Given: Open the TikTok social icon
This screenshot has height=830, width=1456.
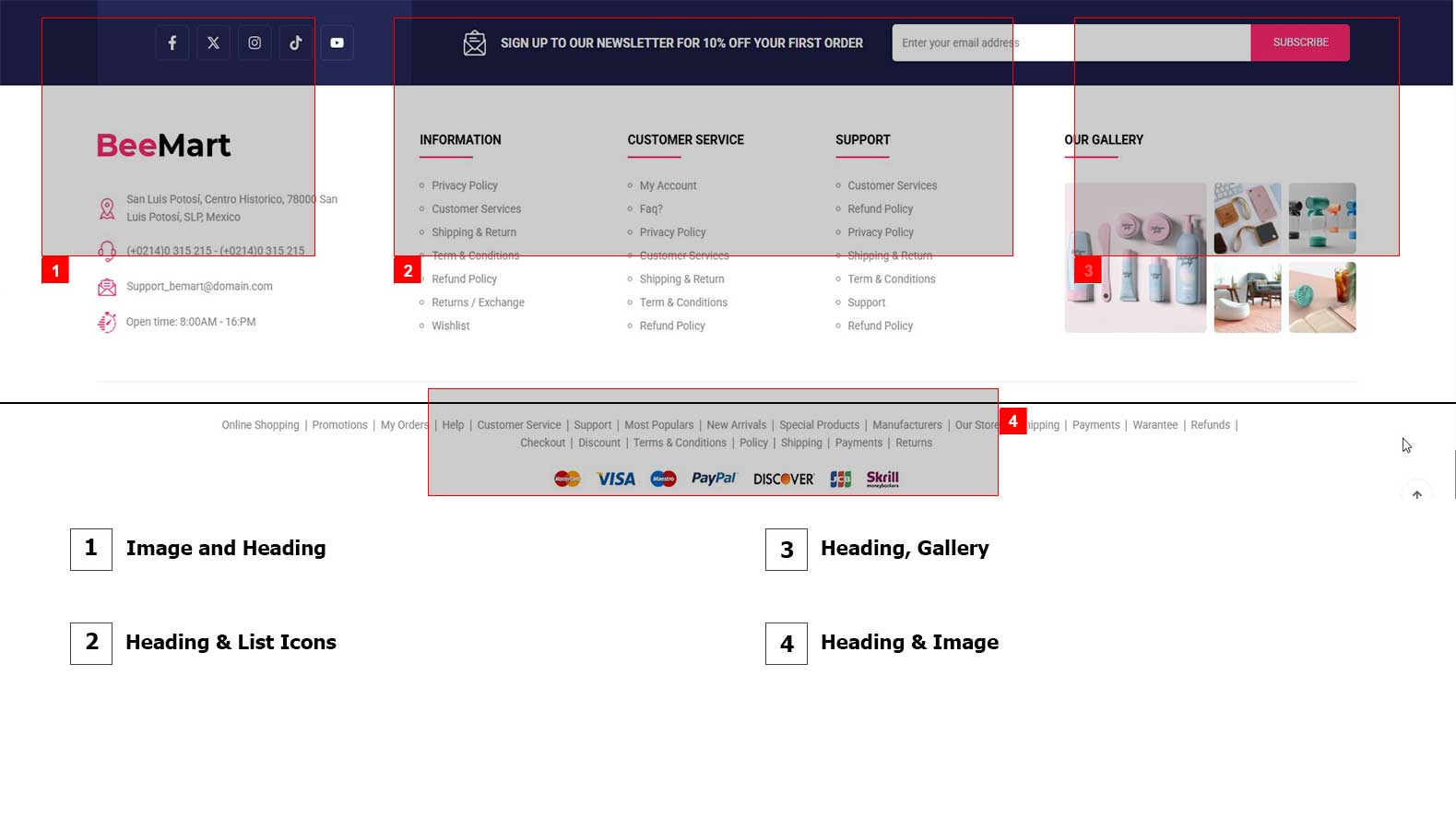Looking at the screenshot, I should 296,43.
